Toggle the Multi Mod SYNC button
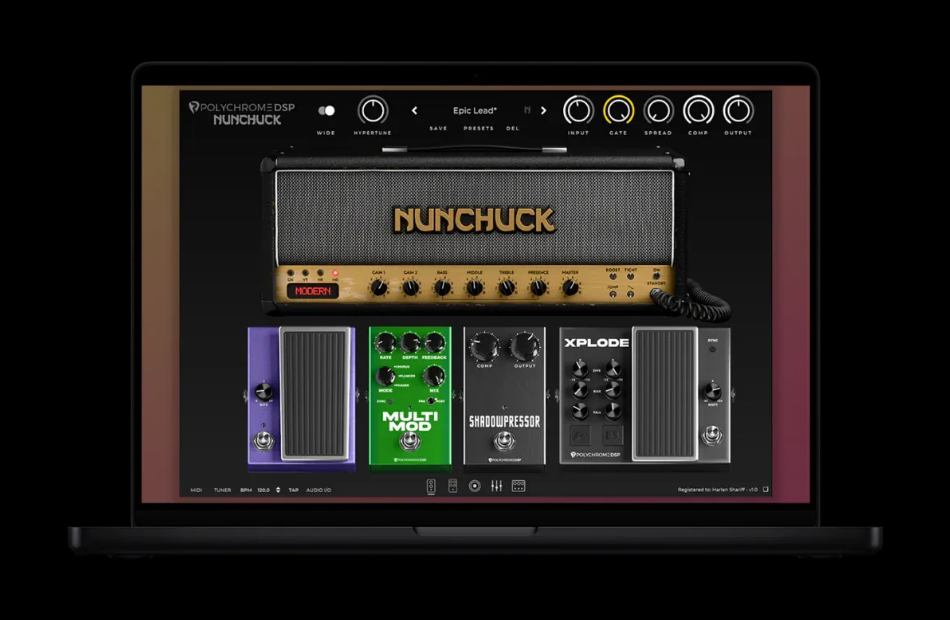 [388, 401]
